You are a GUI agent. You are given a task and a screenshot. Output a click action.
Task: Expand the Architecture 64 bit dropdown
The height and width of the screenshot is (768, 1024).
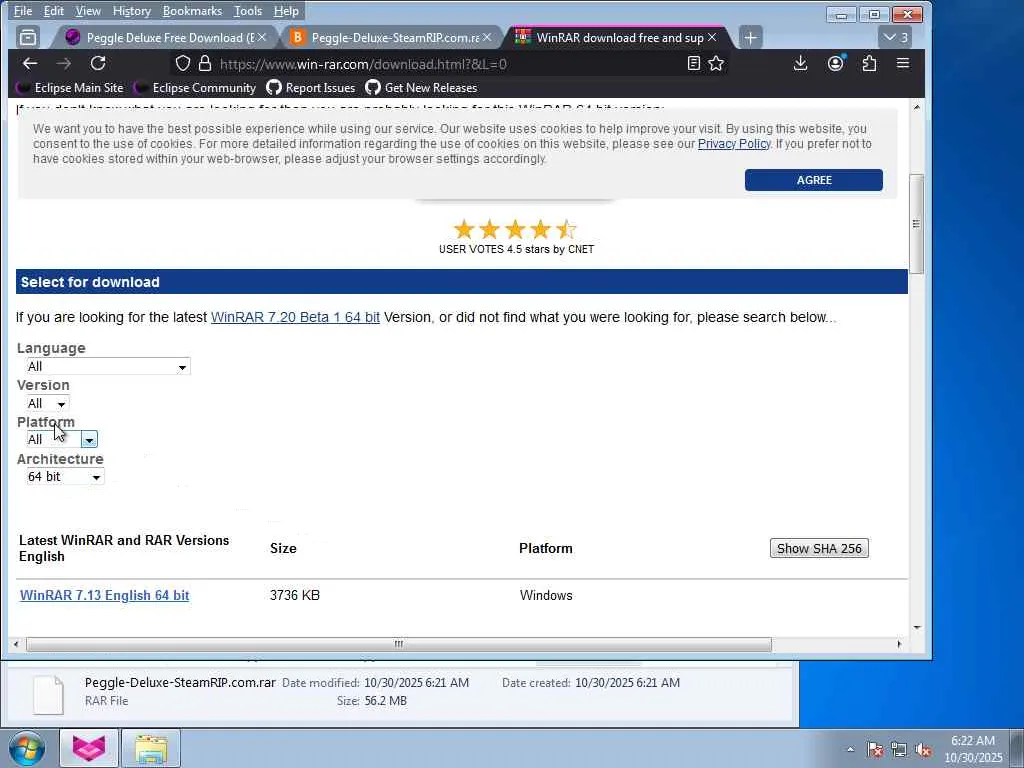coord(65,477)
